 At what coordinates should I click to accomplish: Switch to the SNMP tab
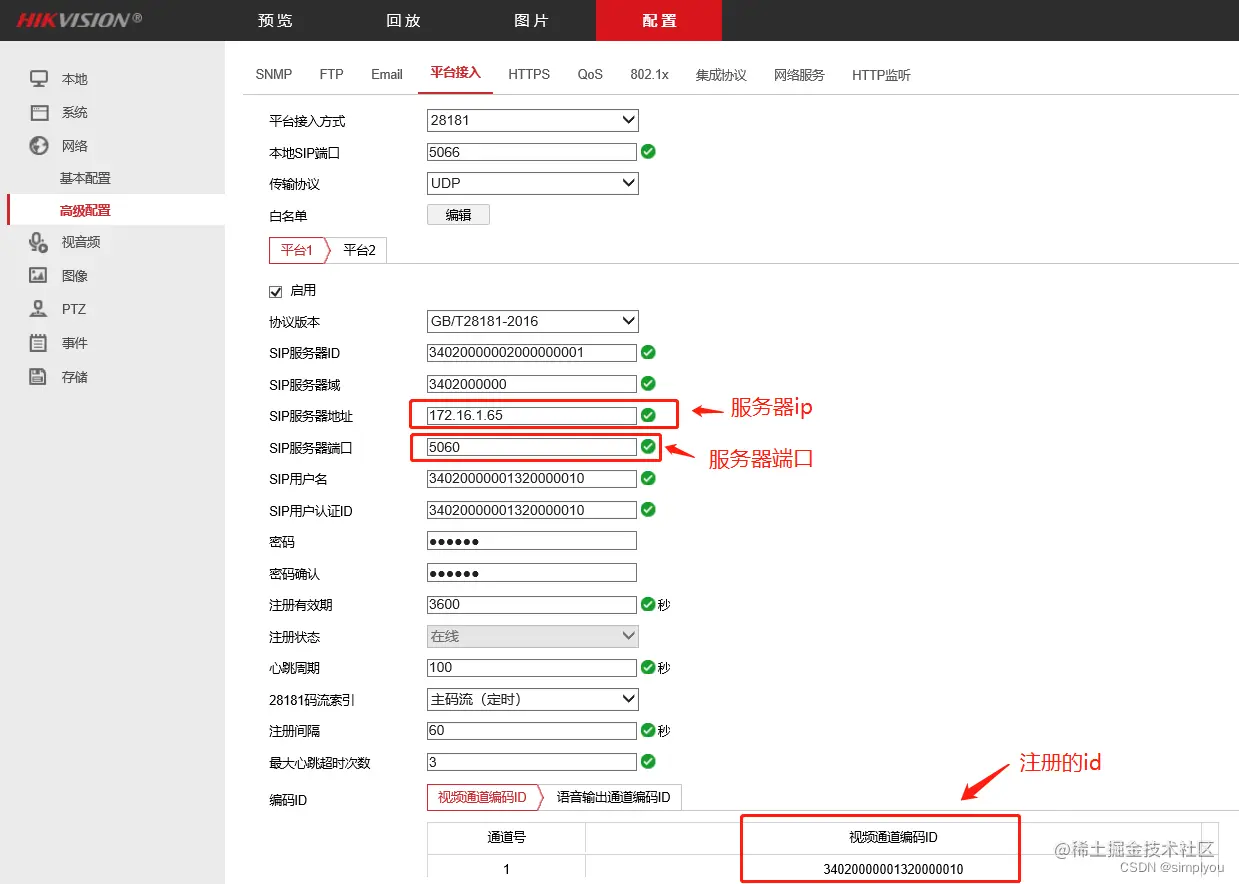[274, 74]
